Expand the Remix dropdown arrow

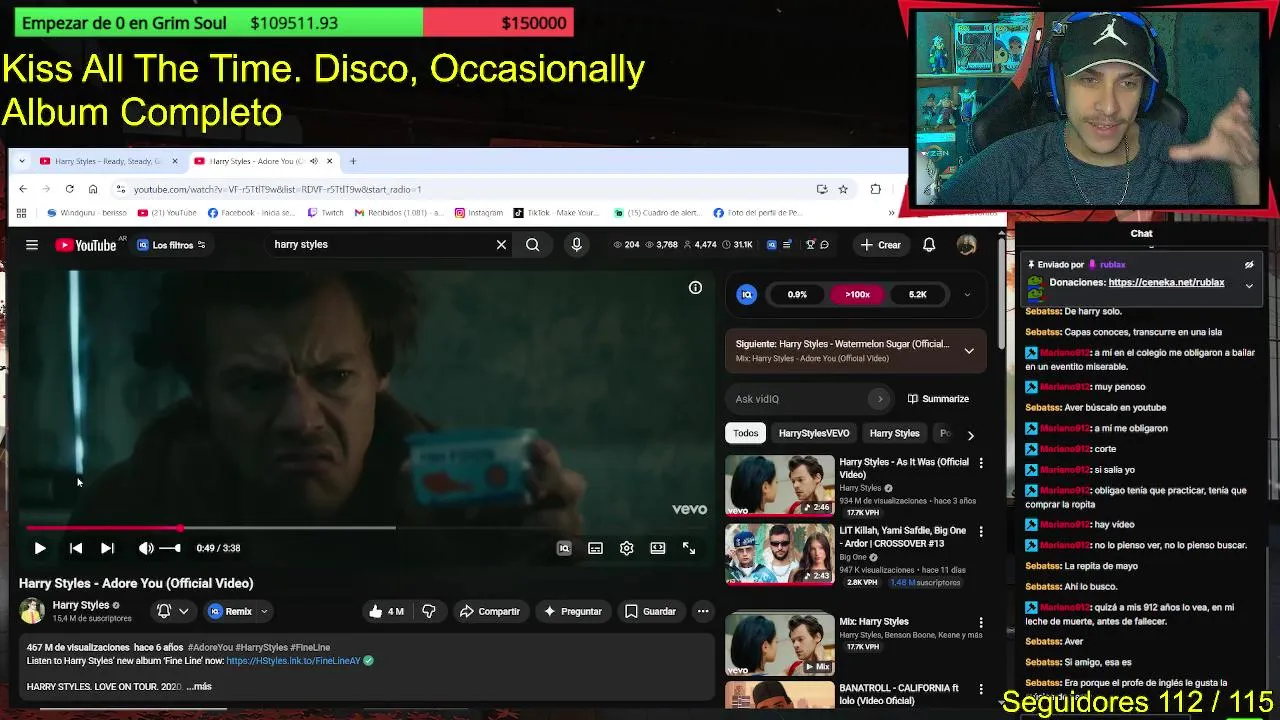click(264, 611)
